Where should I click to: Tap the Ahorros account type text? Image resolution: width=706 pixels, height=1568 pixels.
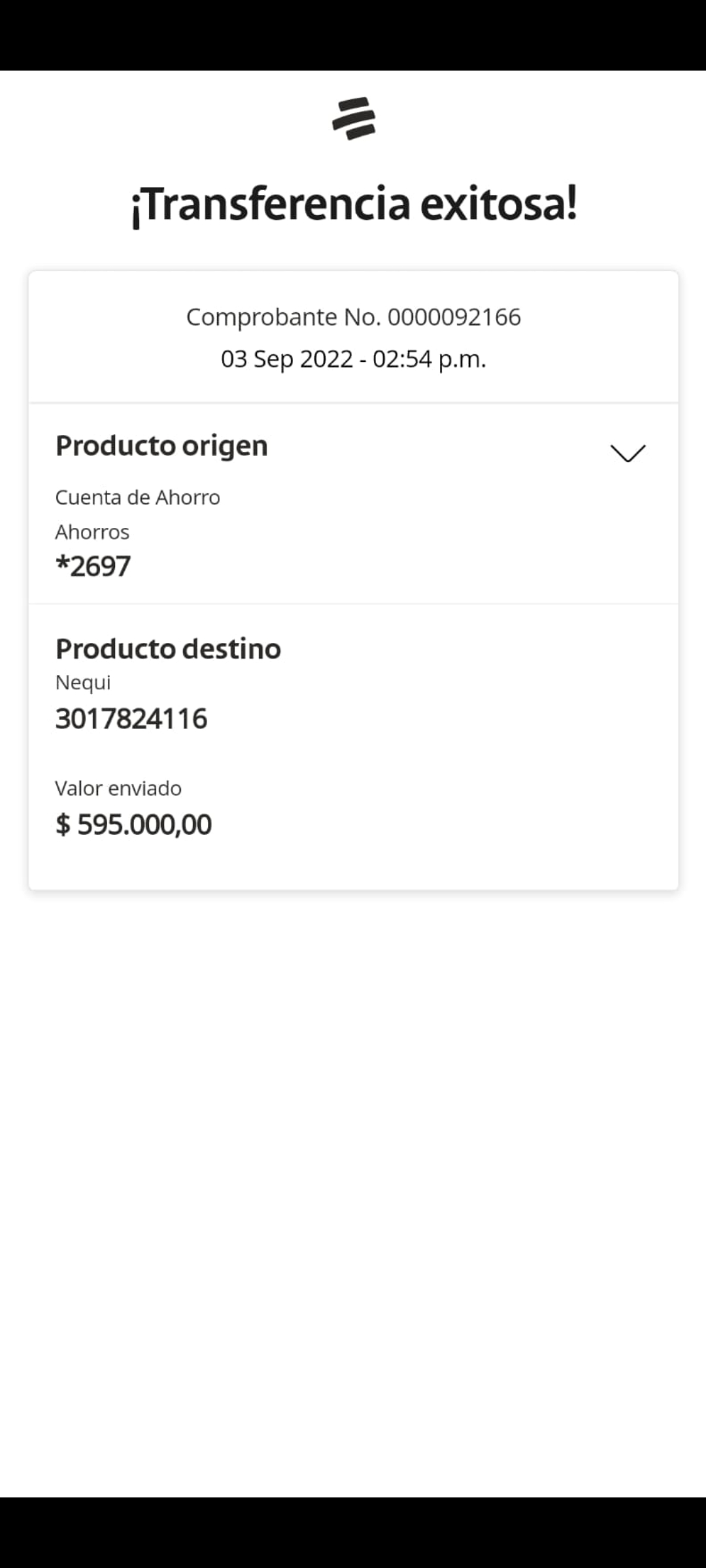[92, 532]
